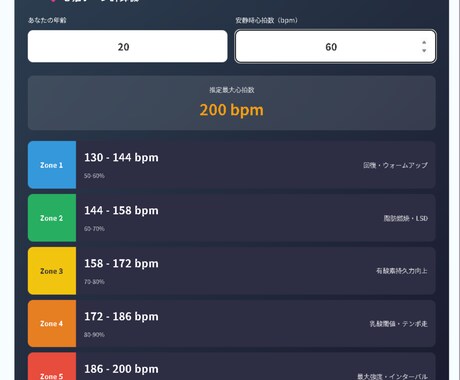This screenshot has height=380, width=460.
Task: Click the Zone 1 warm-up description text
Action: coord(395,165)
